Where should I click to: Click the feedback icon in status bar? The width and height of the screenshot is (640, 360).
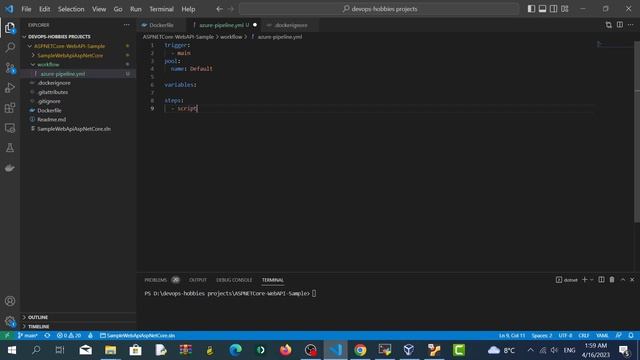click(x=619, y=336)
